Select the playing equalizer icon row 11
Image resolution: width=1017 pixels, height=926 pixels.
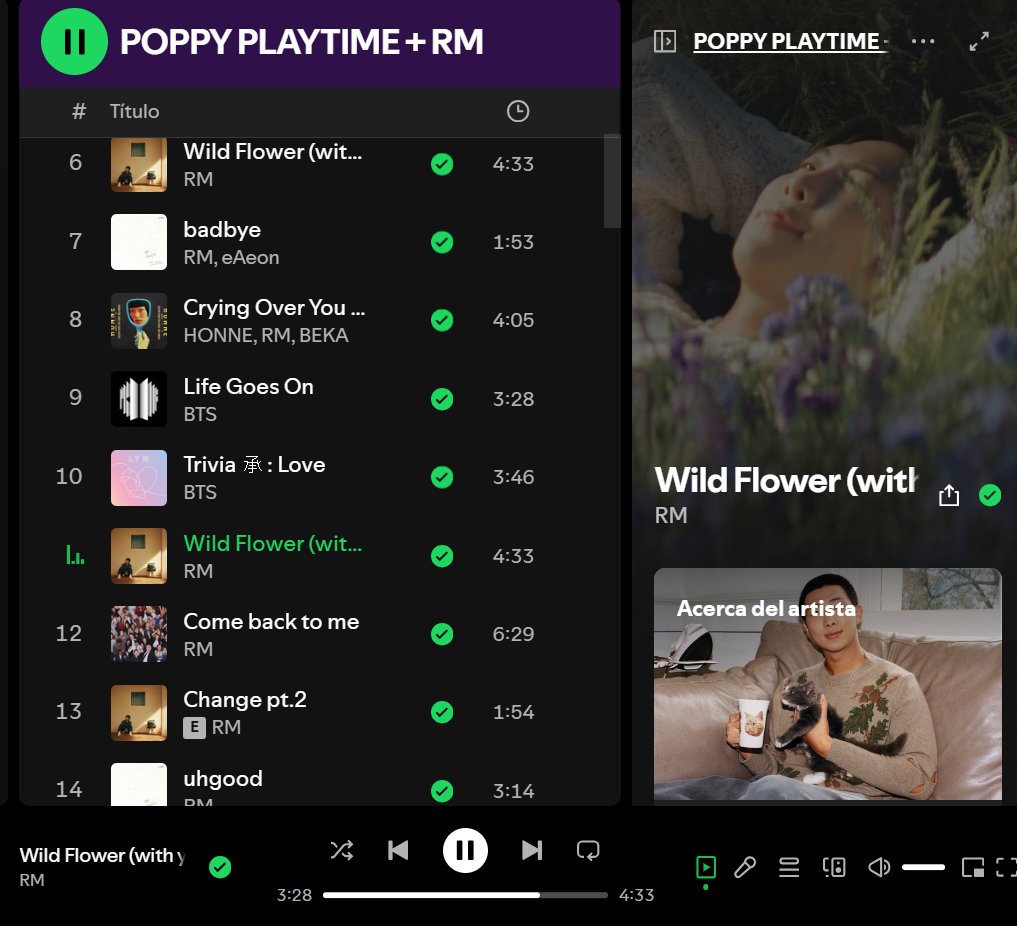point(75,556)
